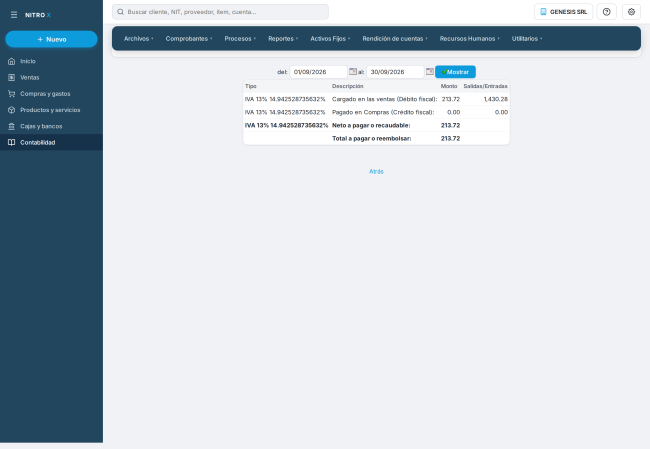Select Contabilidad in the sidebar

click(x=51, y=143)
